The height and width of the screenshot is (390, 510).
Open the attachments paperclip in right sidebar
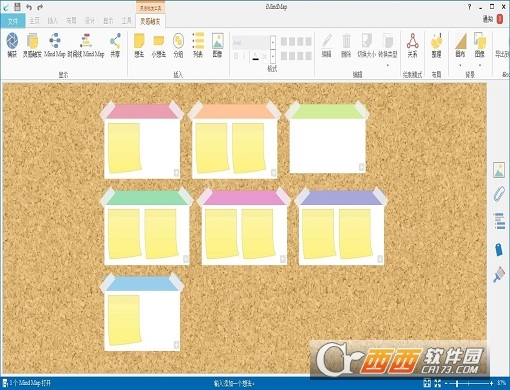499,194
